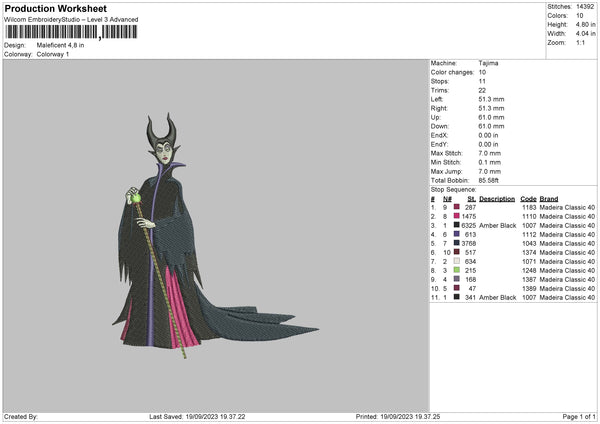Click the Stops value 11
The image size is (600, 424).
(482, 81)
